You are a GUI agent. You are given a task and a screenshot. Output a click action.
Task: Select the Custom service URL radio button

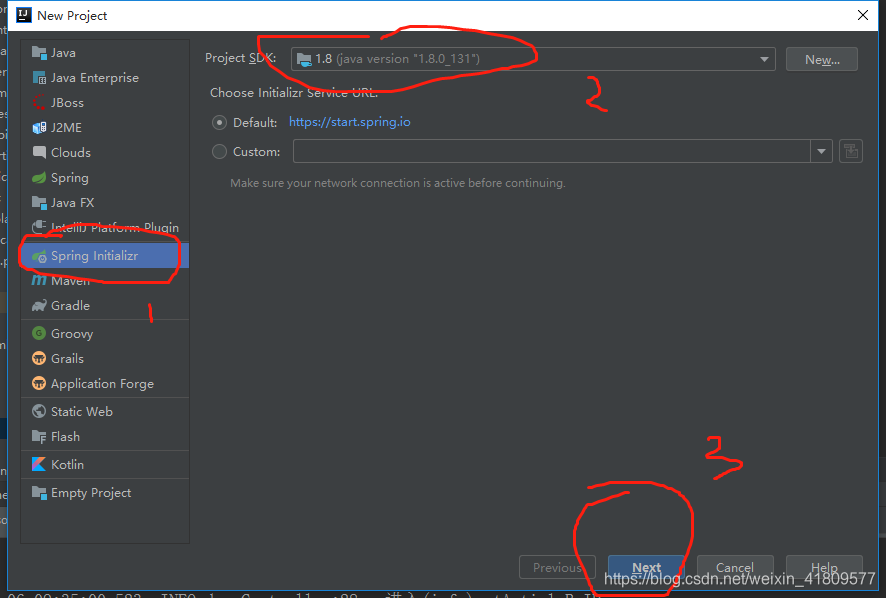point(219,151)
